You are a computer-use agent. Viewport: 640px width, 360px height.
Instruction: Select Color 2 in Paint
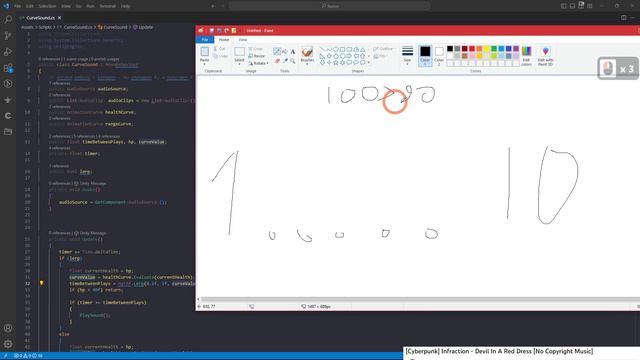tap(439, 56)
